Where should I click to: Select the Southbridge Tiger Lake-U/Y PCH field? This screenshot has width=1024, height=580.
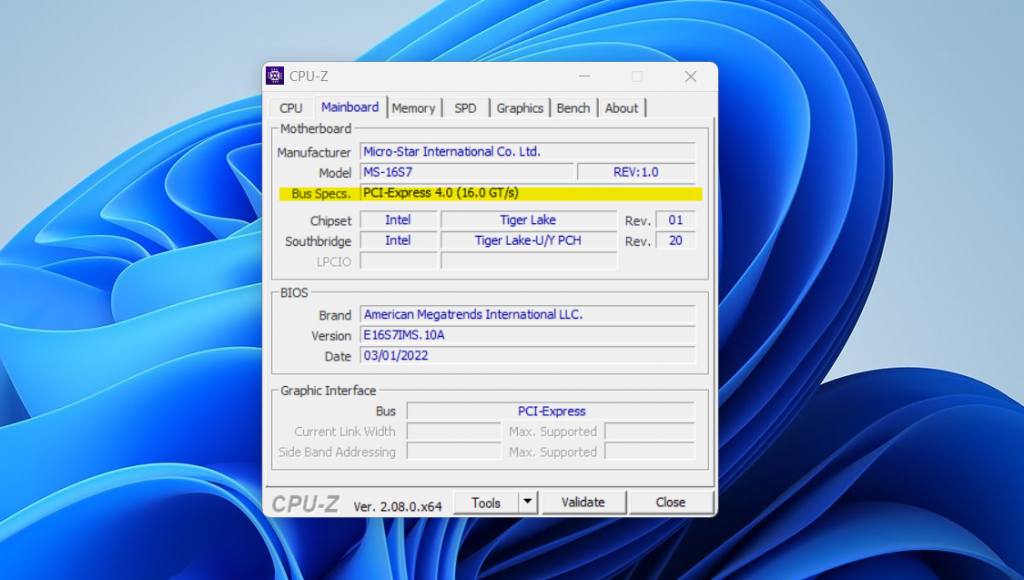click(528, 241)
